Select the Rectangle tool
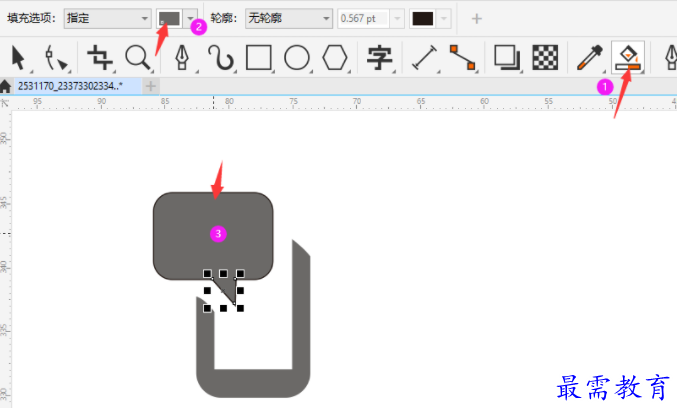The image size is (678, 419). pos(259,58)
